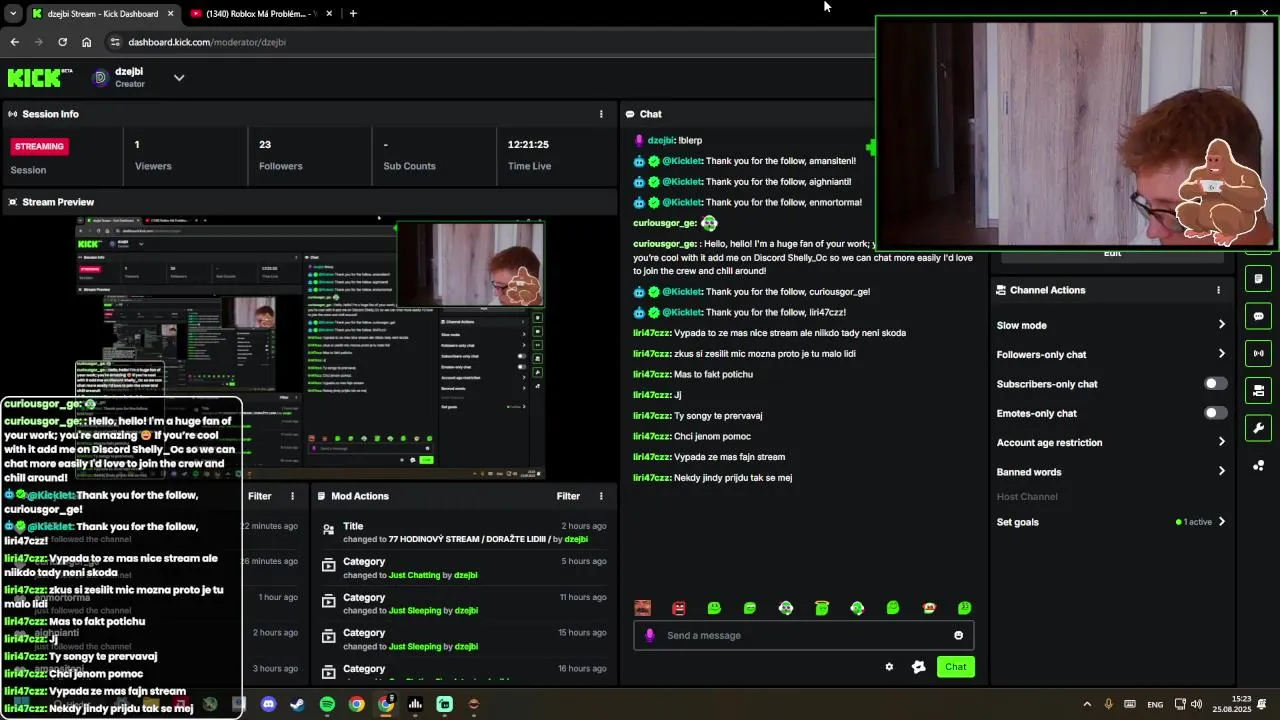Screen dimensions: 1280x720
Task: Filter the activity feed list
Action: pyautogui.click(x=260, y=496)
